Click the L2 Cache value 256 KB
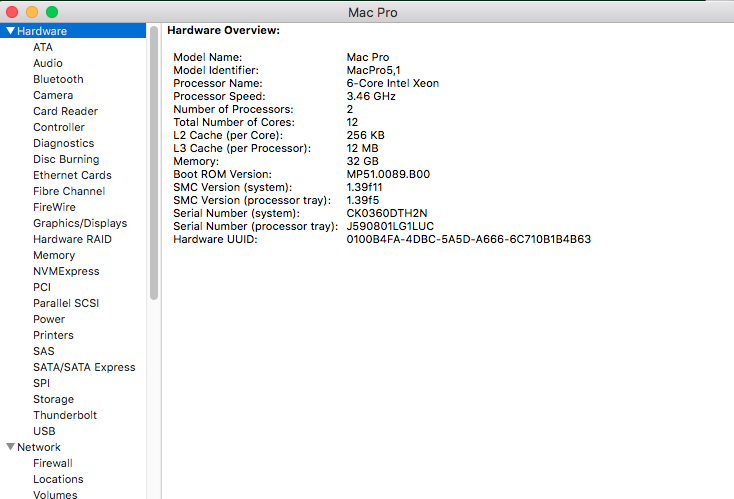 [365, 135]
